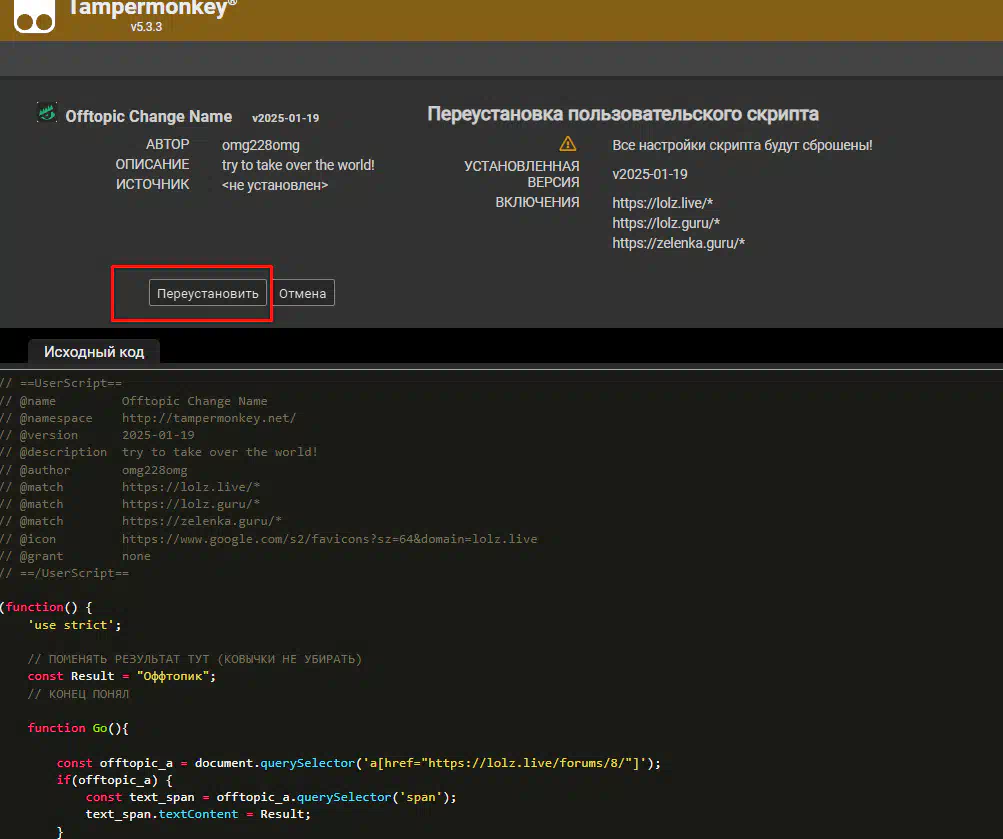Image resolution: width=1003 pixels, height=839 pixels.
Task: Click the const Result line in code
Action: (x=122, y=676)
